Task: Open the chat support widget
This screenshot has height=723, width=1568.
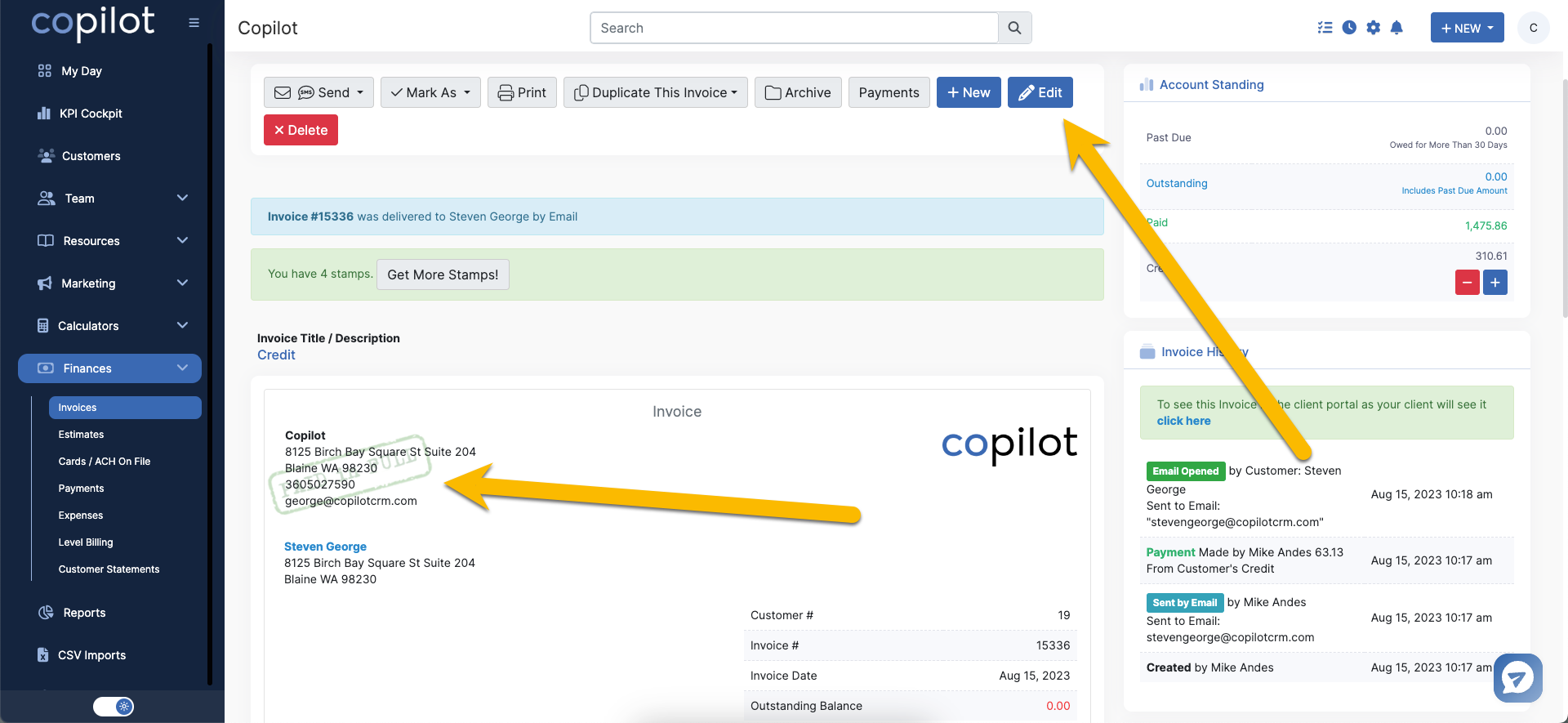Action: tap(1517, 677)
